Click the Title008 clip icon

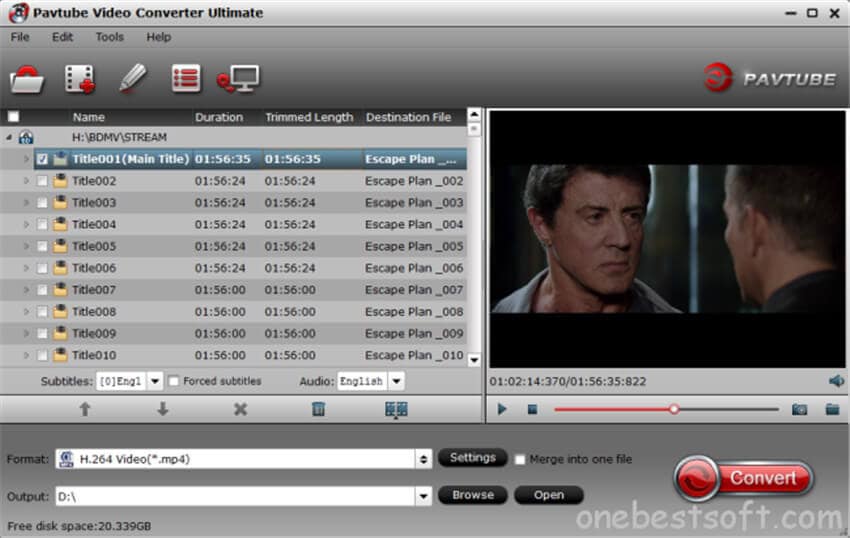coord(60,311)
